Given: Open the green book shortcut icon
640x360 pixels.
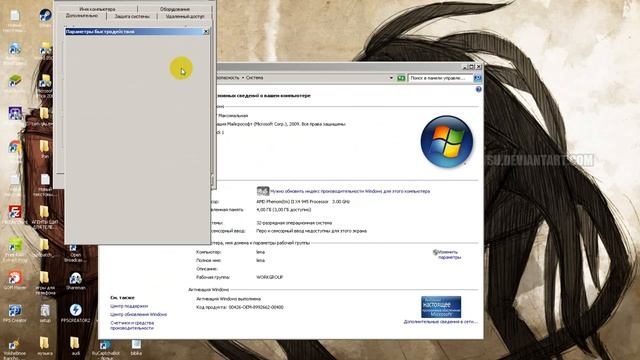Looking at the screenshot, I should [x=15, y=81].
